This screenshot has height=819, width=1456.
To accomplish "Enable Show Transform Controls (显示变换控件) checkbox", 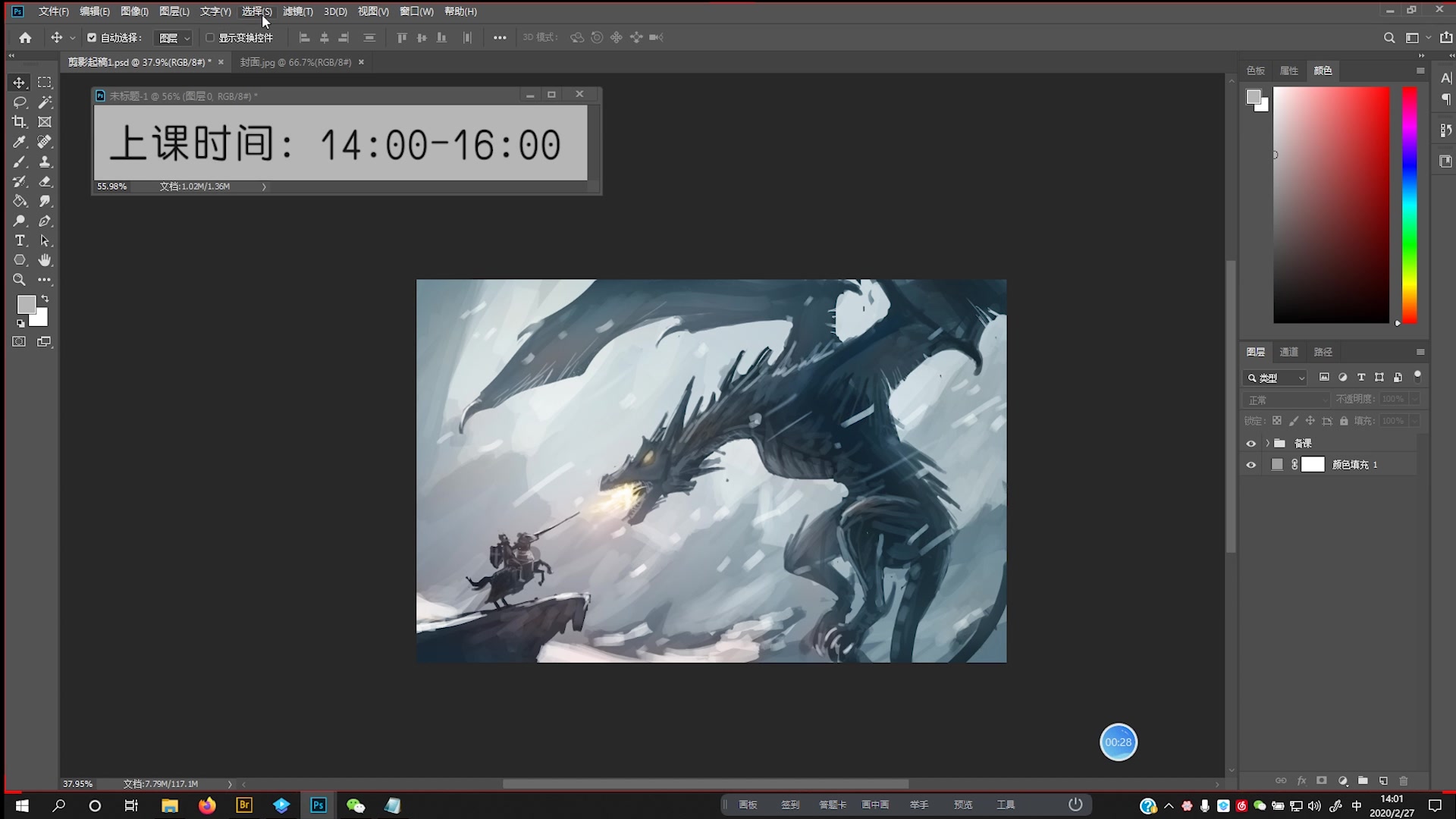I will pyautogui.click(x=210, y=37).
